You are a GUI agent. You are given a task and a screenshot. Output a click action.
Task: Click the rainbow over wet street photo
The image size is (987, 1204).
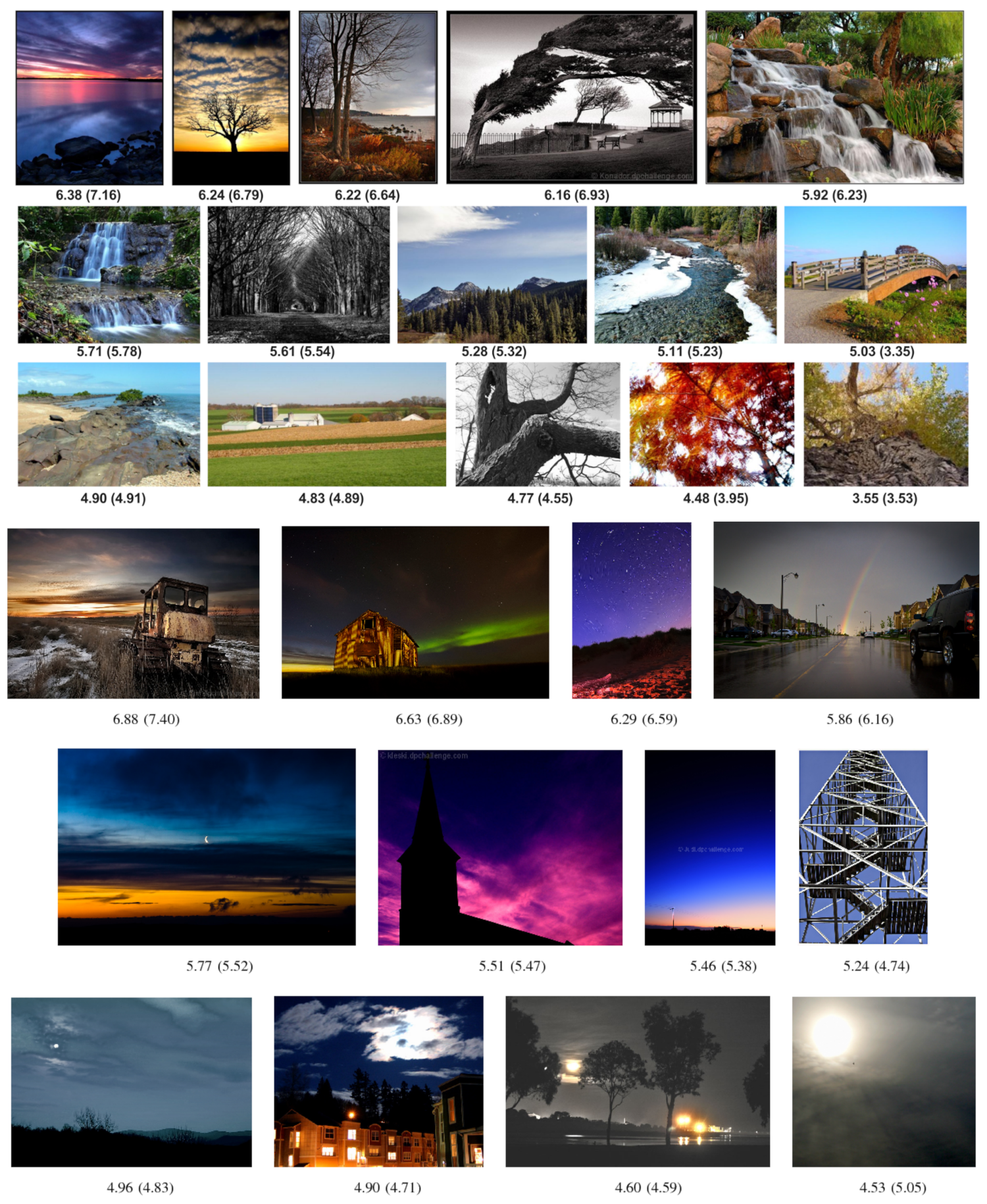pos(846,610)
